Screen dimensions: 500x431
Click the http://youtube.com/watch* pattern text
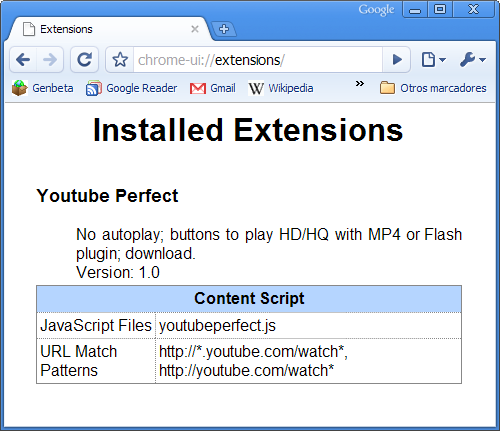click(246, 371)
